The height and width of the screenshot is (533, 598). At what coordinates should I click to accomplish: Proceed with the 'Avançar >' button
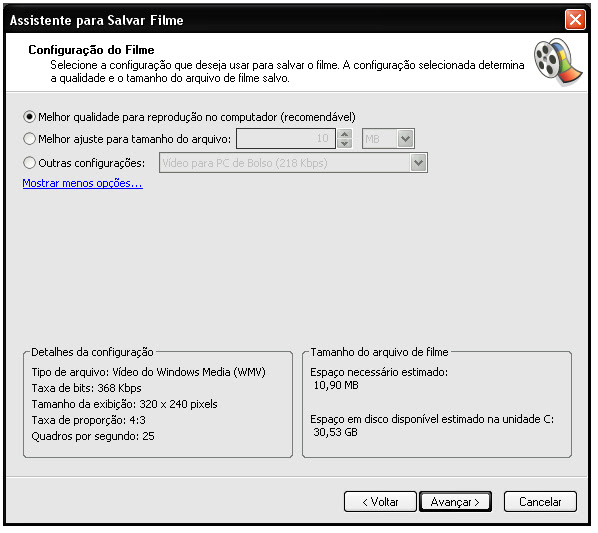click(x=455, y=502)
